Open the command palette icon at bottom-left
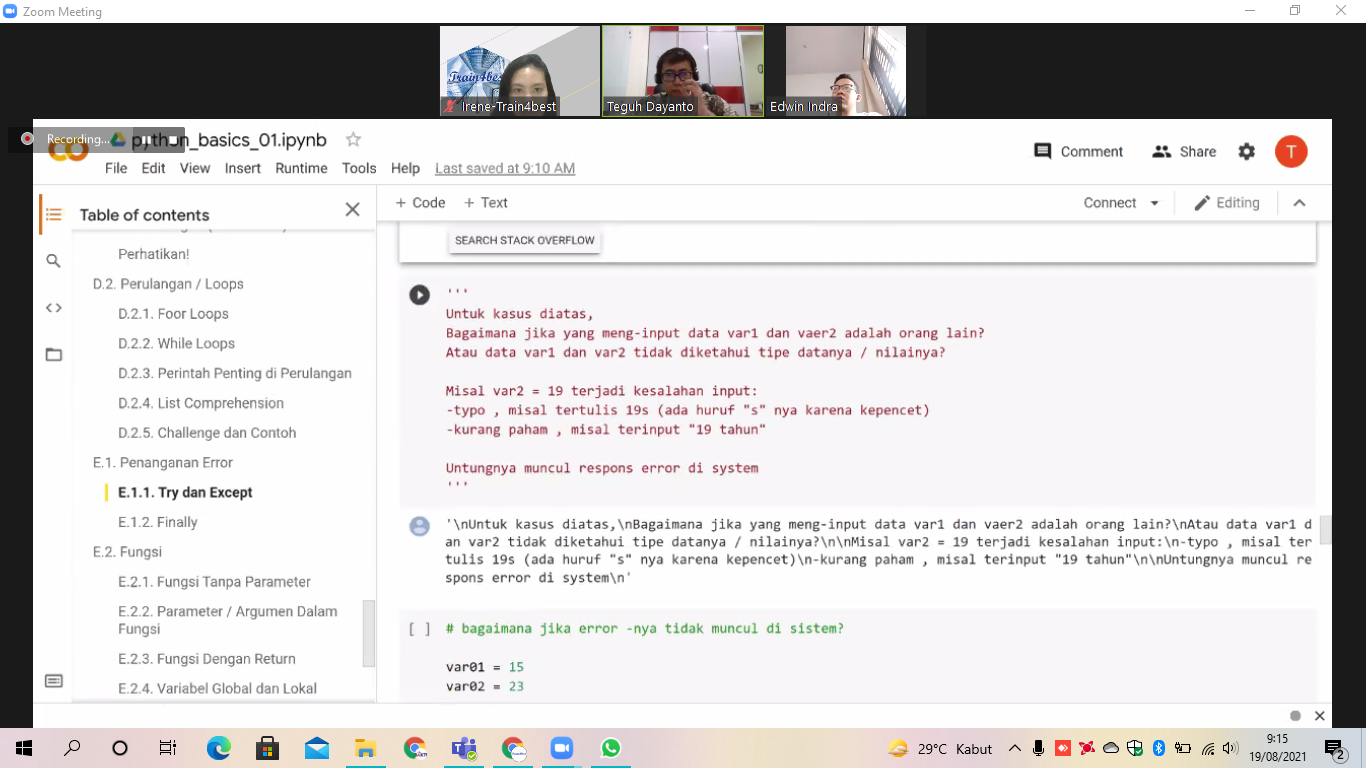This screenshot has height=768, width=1366. 54,681
